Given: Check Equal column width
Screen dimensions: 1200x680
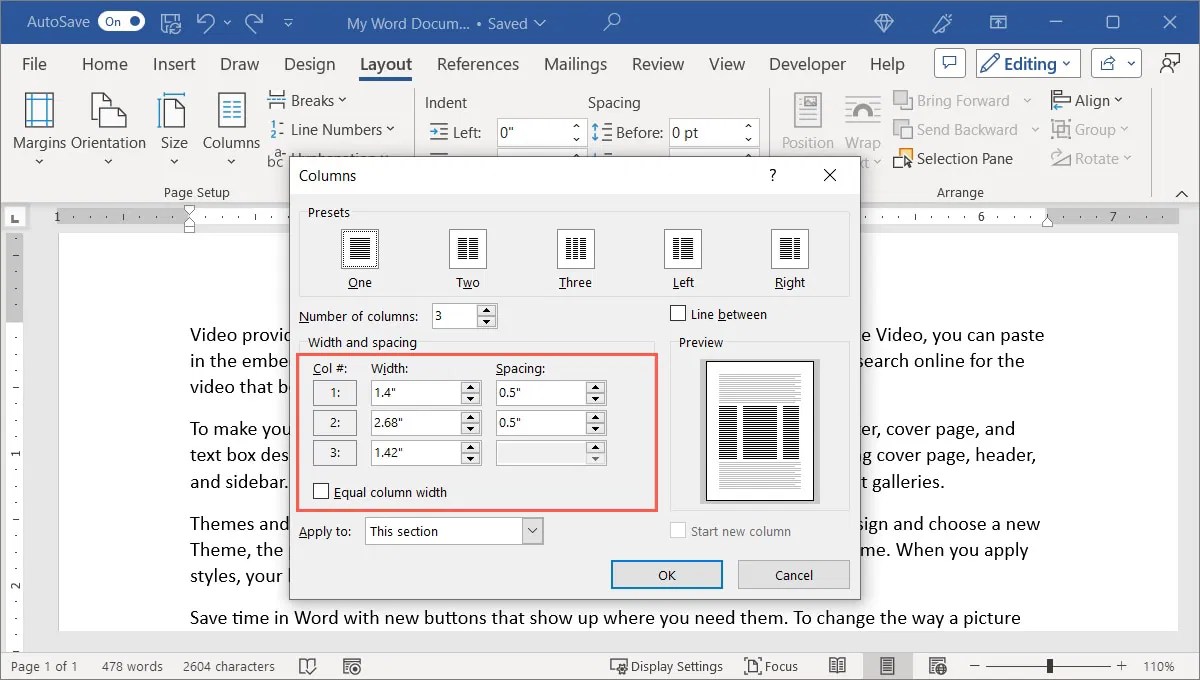Looking at the screenshot, I should pyautogui.click(x=321, y=491).
